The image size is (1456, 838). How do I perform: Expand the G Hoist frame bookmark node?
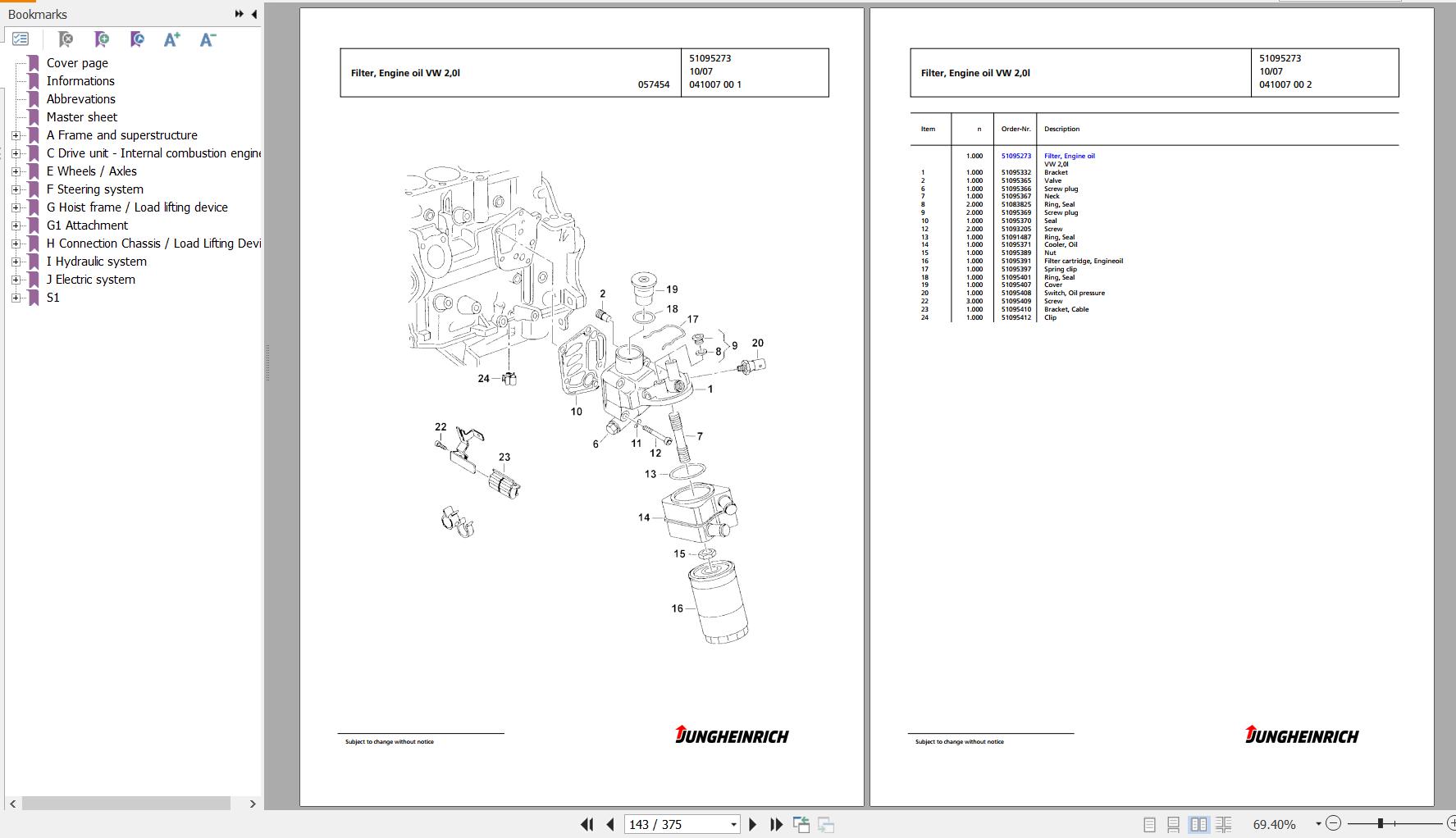pos(16,207)
